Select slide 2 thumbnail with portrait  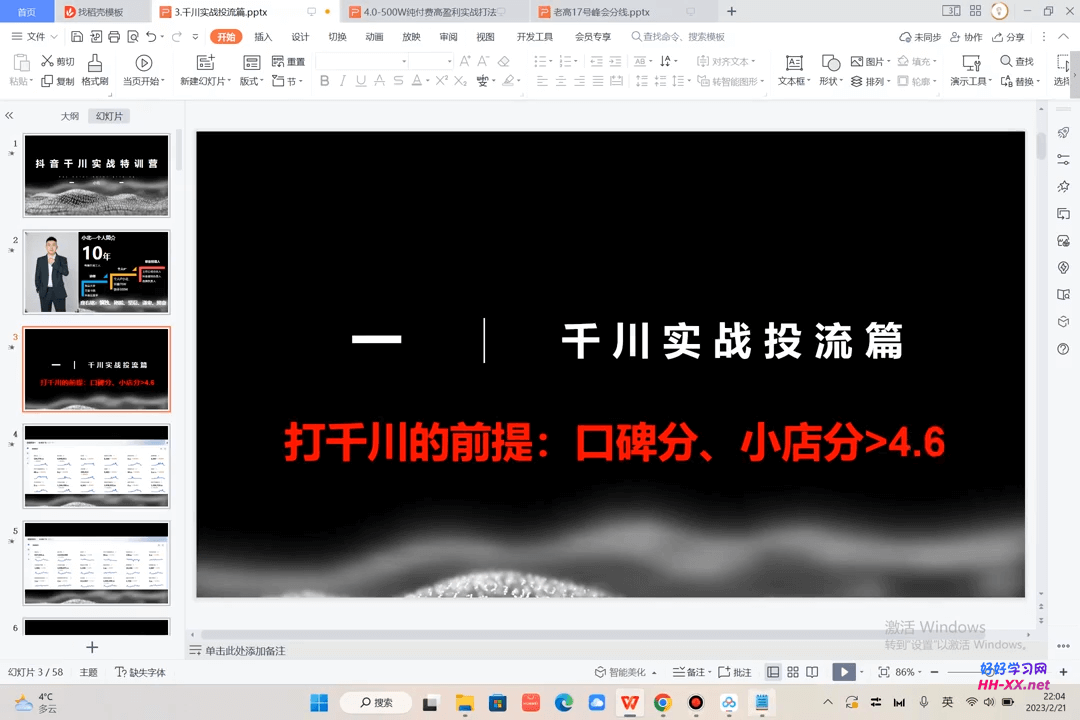tap(96, 272)
